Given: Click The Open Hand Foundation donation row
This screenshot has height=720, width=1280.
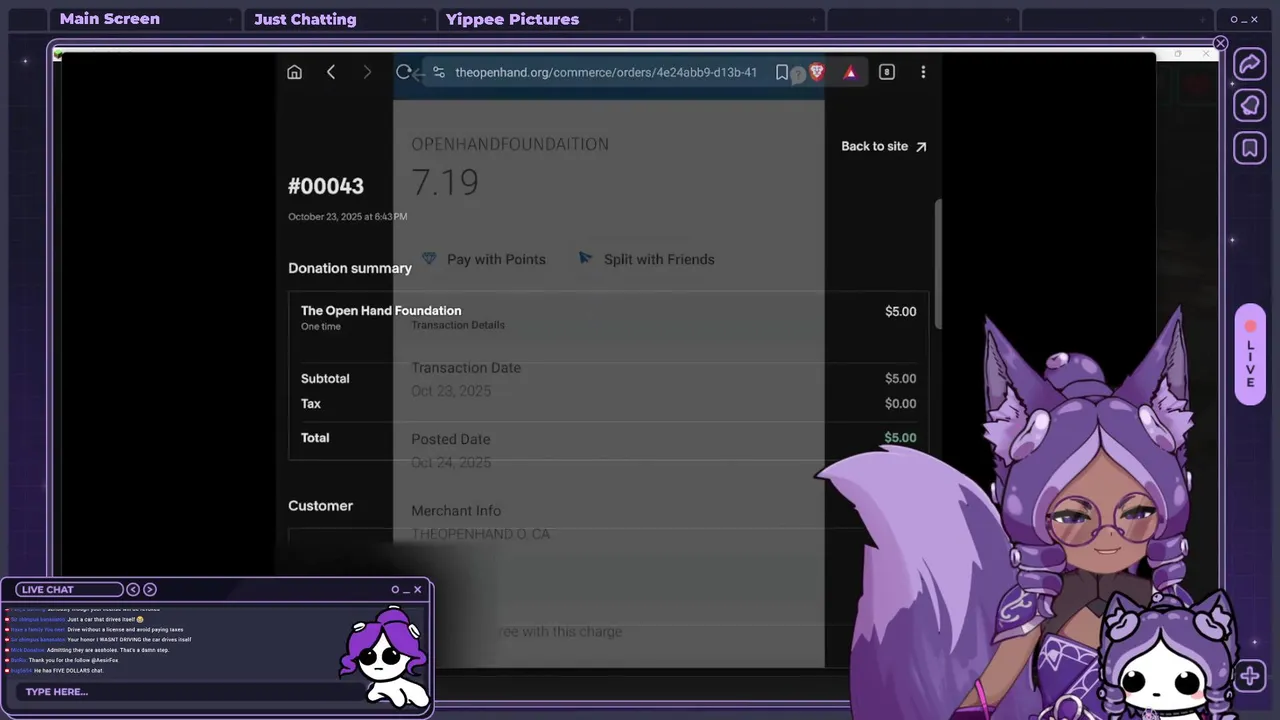Looking at the screenshot, I should pos(608,317).
